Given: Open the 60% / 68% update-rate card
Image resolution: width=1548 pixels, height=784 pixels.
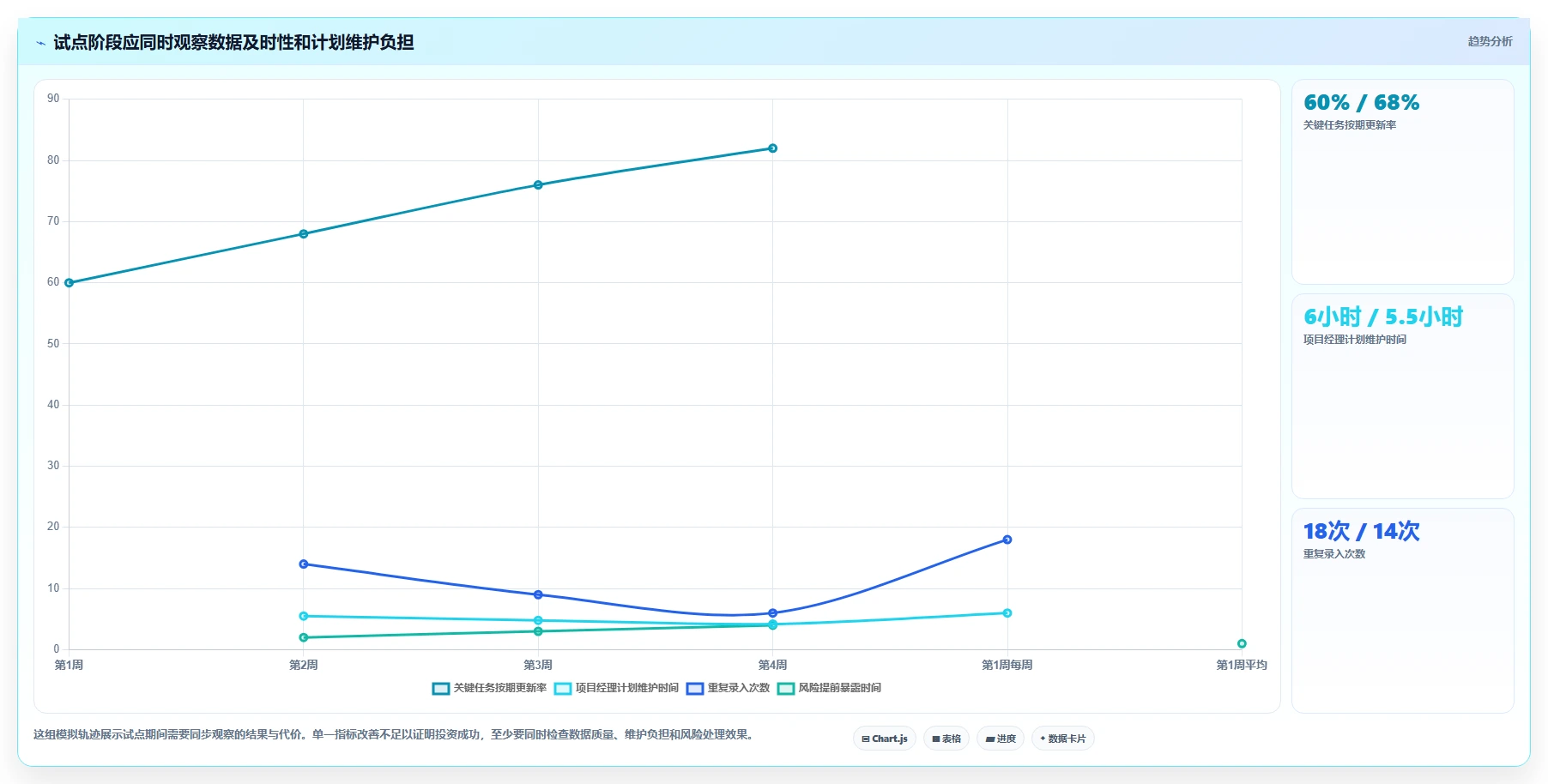Looking at the screenshot, I should pyautogui.click(x=1403, y=182).
